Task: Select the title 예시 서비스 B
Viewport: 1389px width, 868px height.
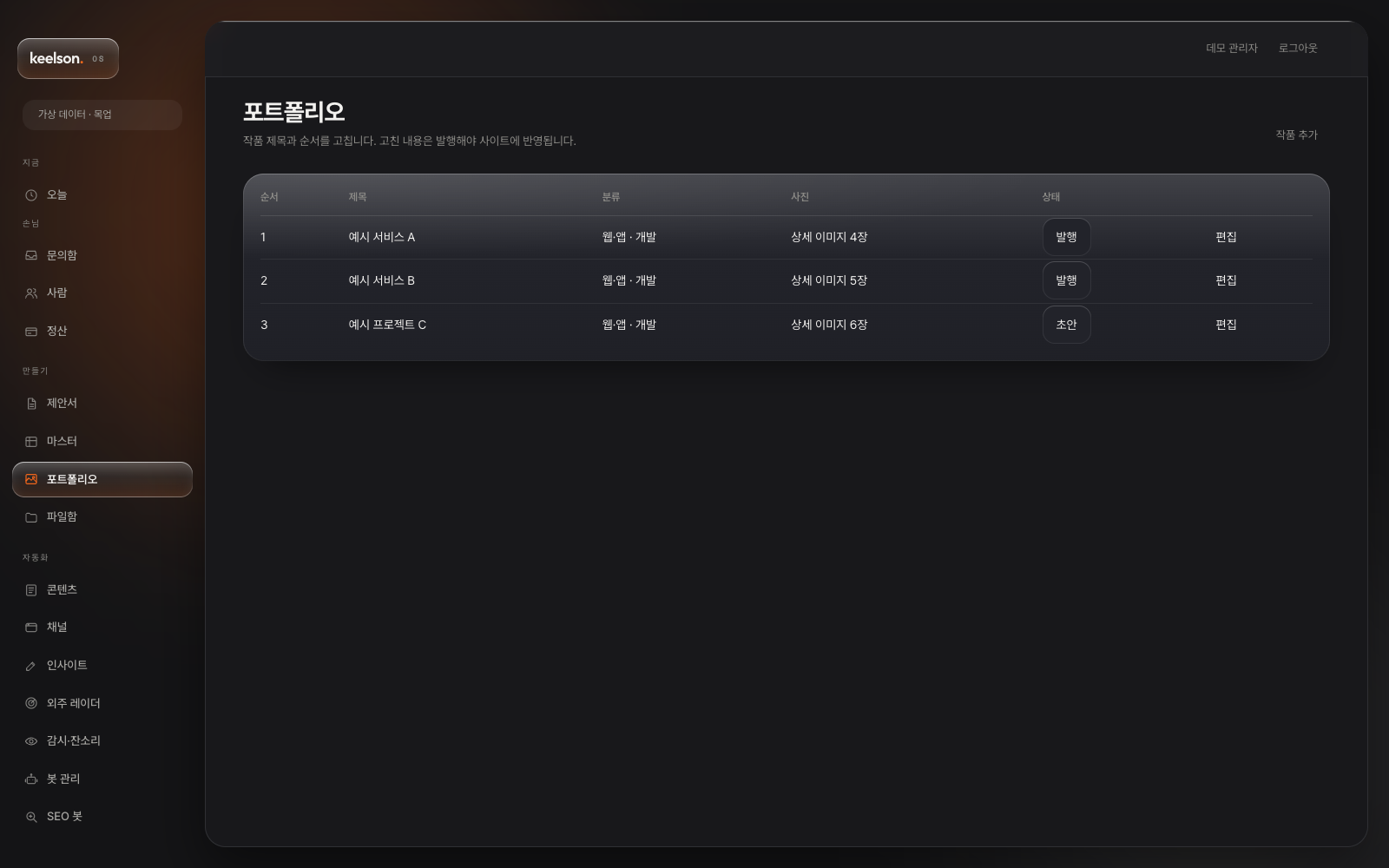Action: tap(381, 280)
